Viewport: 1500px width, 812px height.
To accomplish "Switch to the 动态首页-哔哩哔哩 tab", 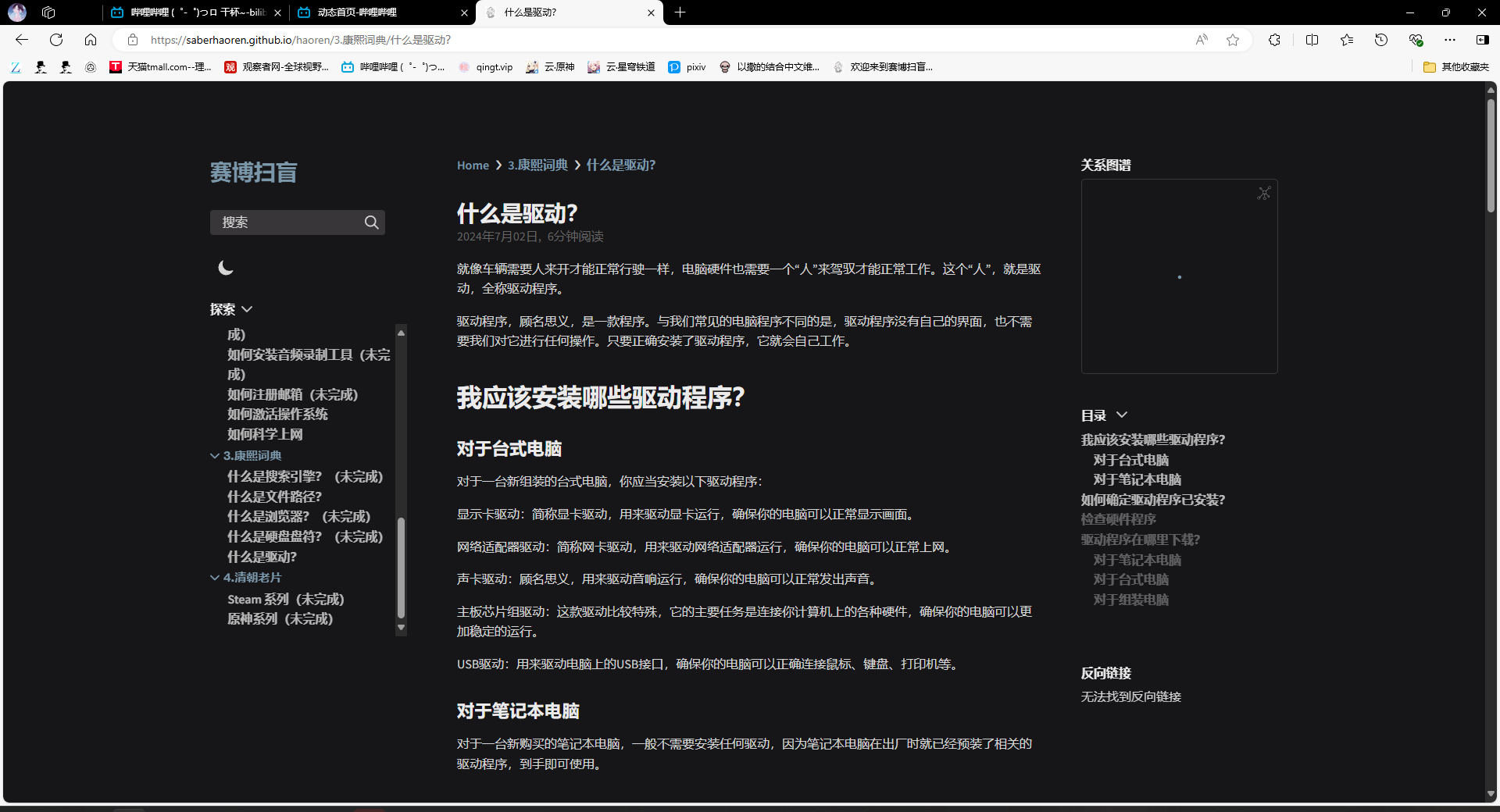I will tap(367, 12).
